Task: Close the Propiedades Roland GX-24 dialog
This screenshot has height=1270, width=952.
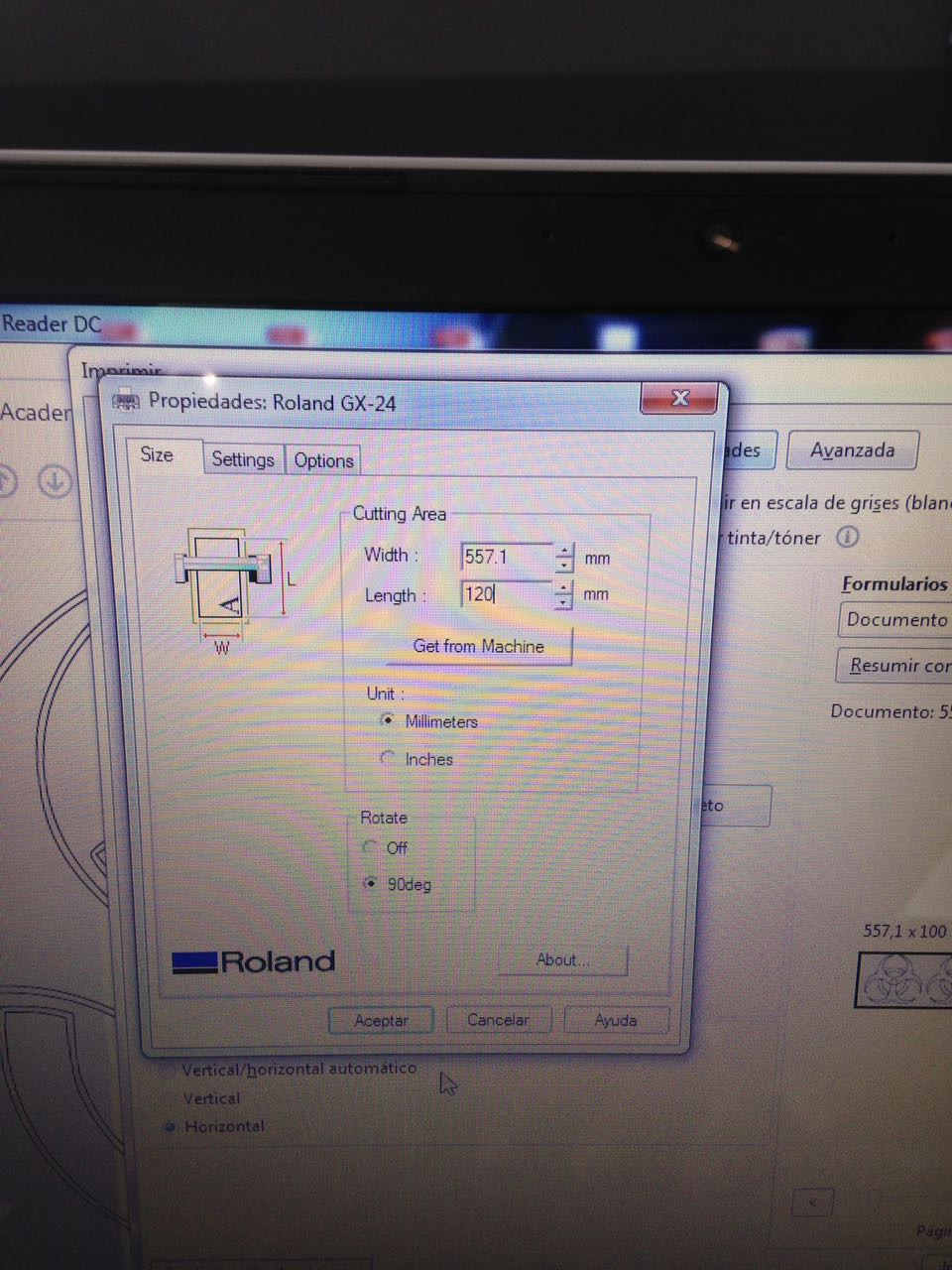Action: pyautogui.click(x=680, y=398)
